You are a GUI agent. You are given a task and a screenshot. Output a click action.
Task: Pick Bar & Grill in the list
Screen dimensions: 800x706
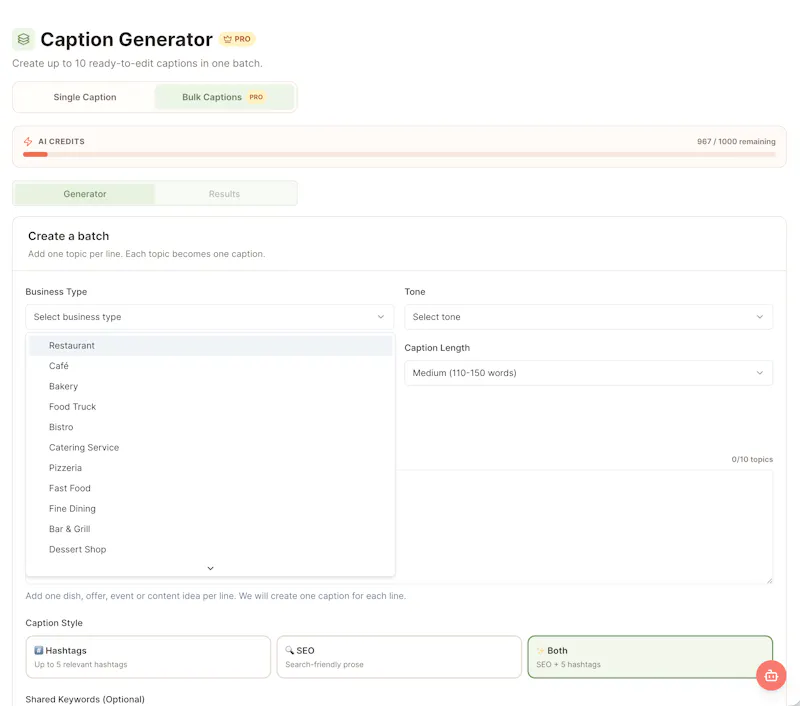(x=210, y=529)
